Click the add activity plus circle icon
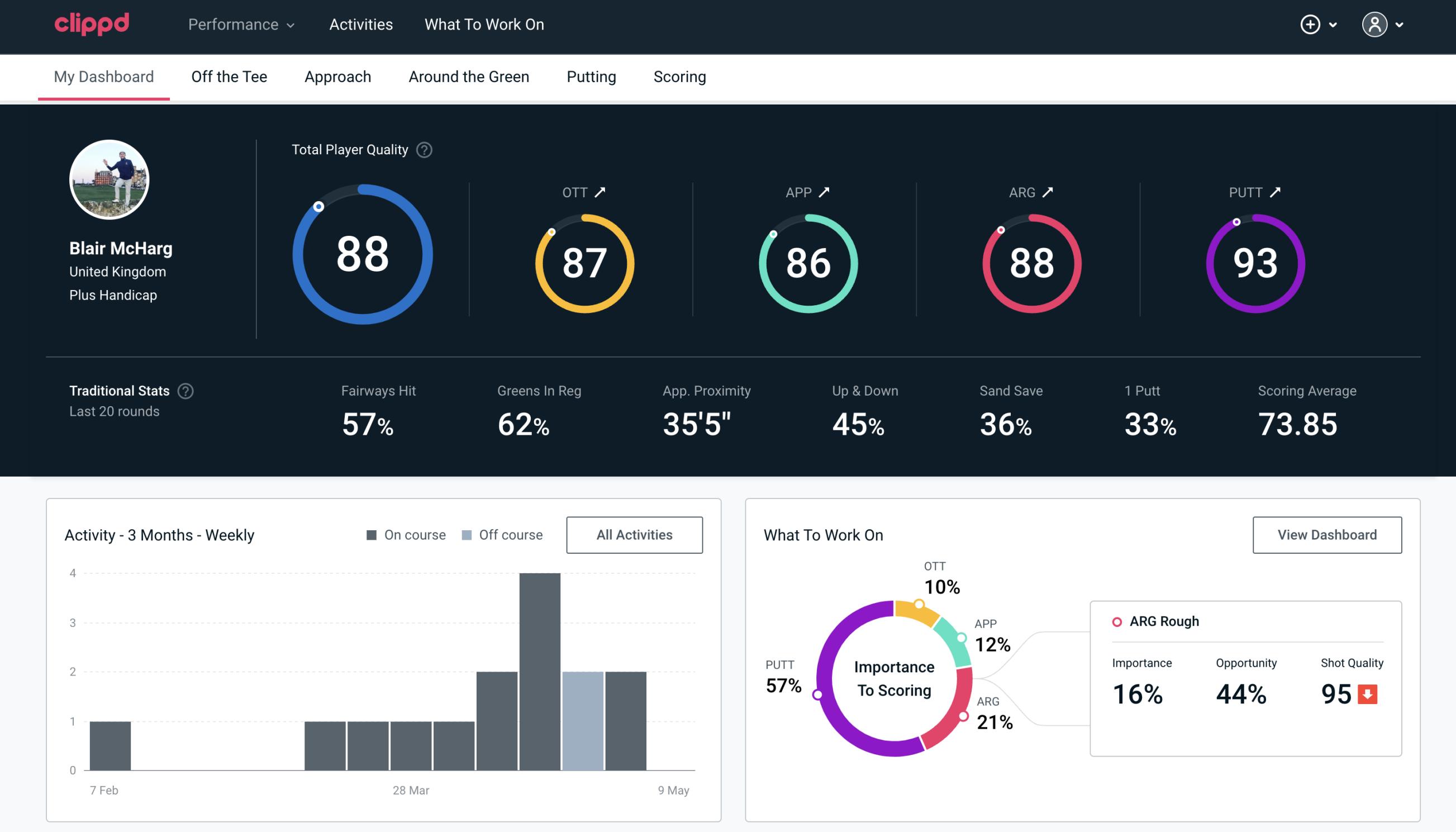The height and width of the screenshot is (832, 1456). [1312, 25]
